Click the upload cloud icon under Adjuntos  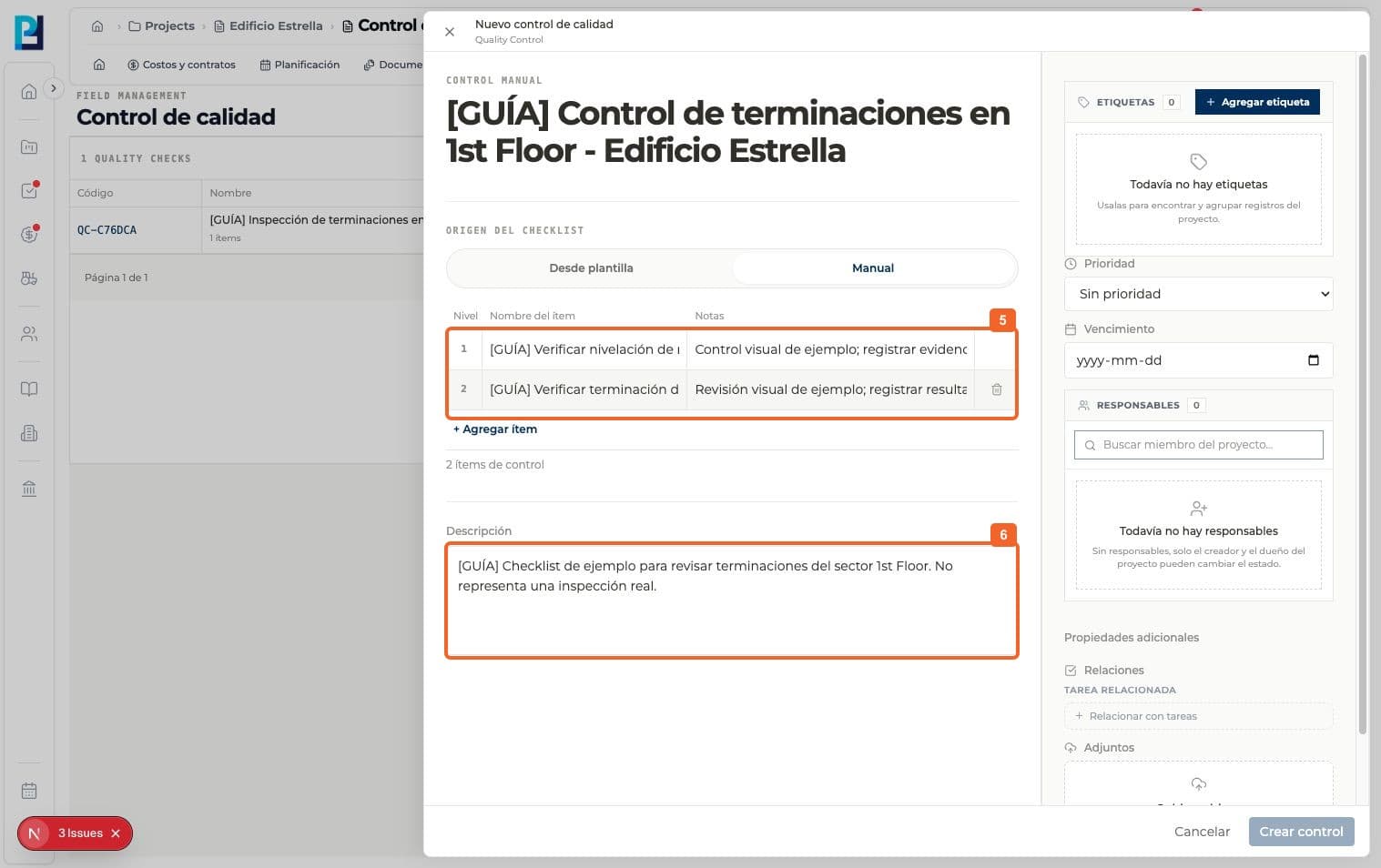coord(1198,783)
